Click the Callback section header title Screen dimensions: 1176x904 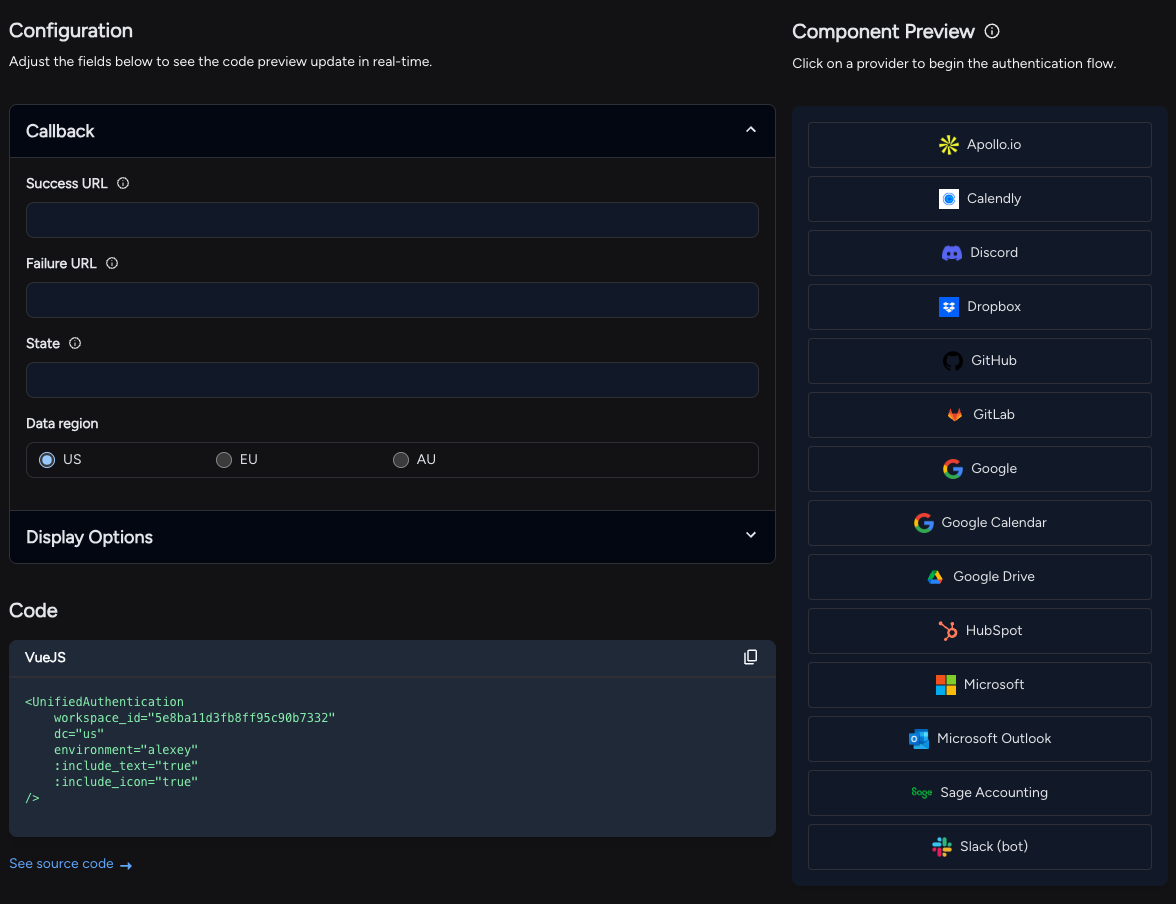point(60,131)
